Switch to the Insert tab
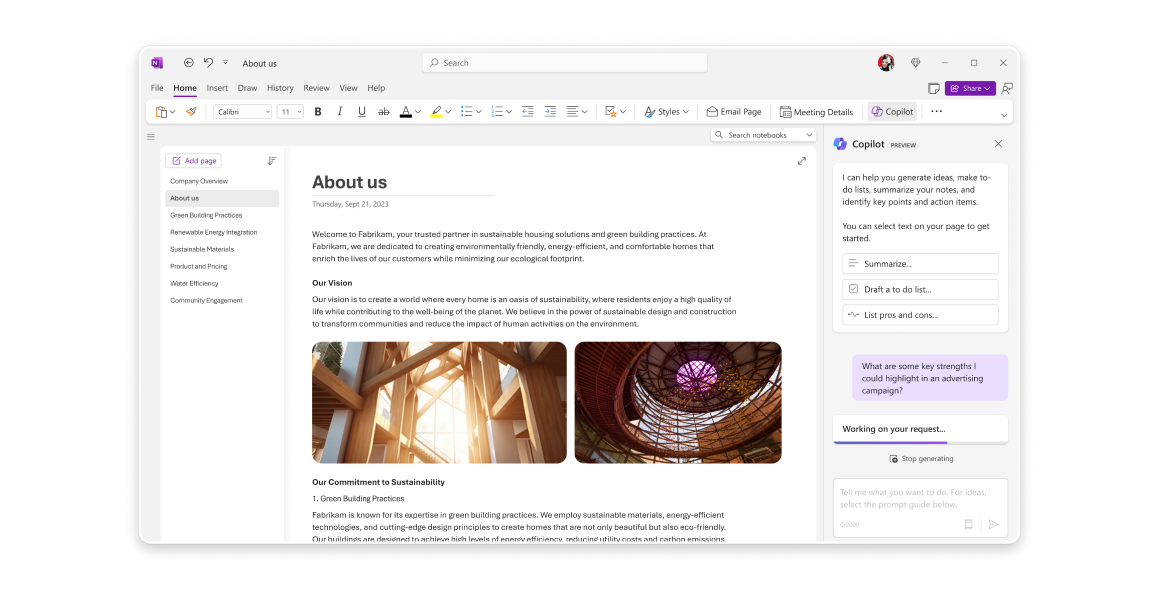 217,88
